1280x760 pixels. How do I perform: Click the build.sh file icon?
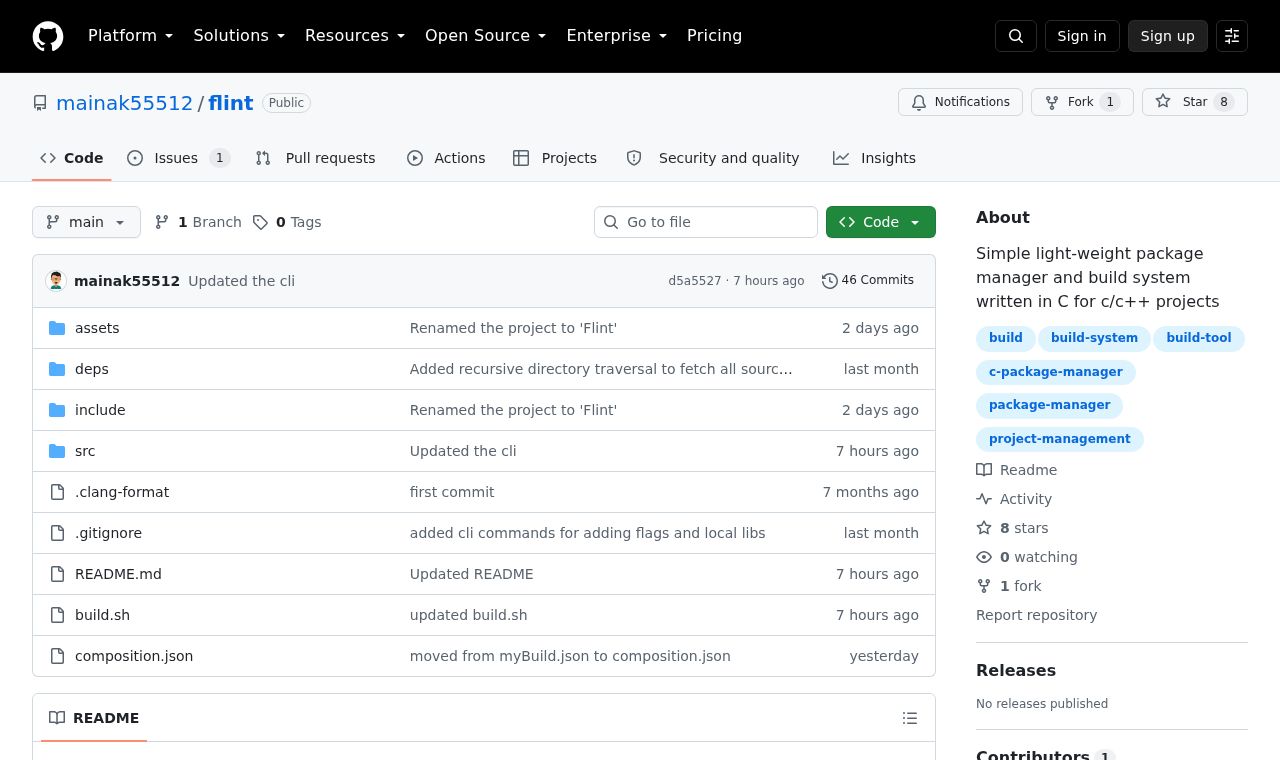57,615
